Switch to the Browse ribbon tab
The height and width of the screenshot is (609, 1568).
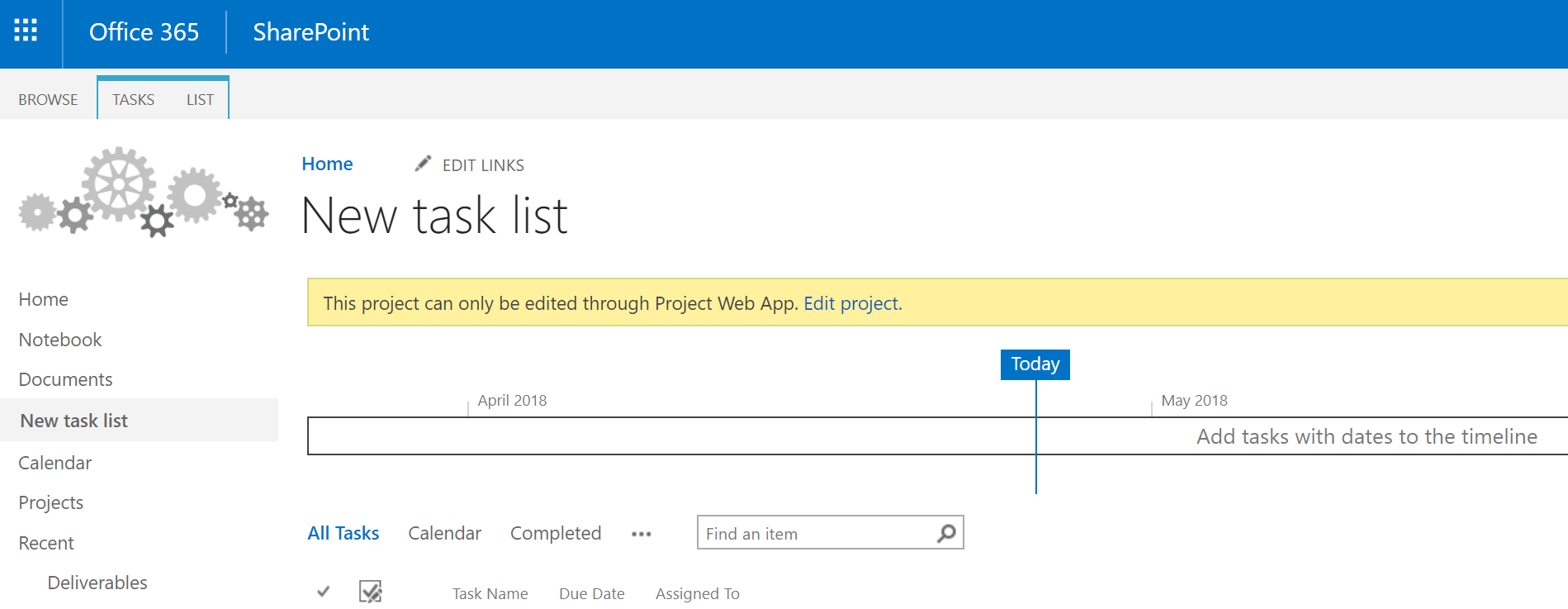pos(48,99)
